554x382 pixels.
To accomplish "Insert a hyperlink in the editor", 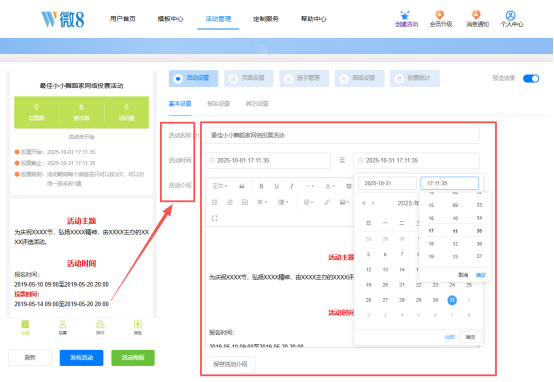I will [327, 202].
